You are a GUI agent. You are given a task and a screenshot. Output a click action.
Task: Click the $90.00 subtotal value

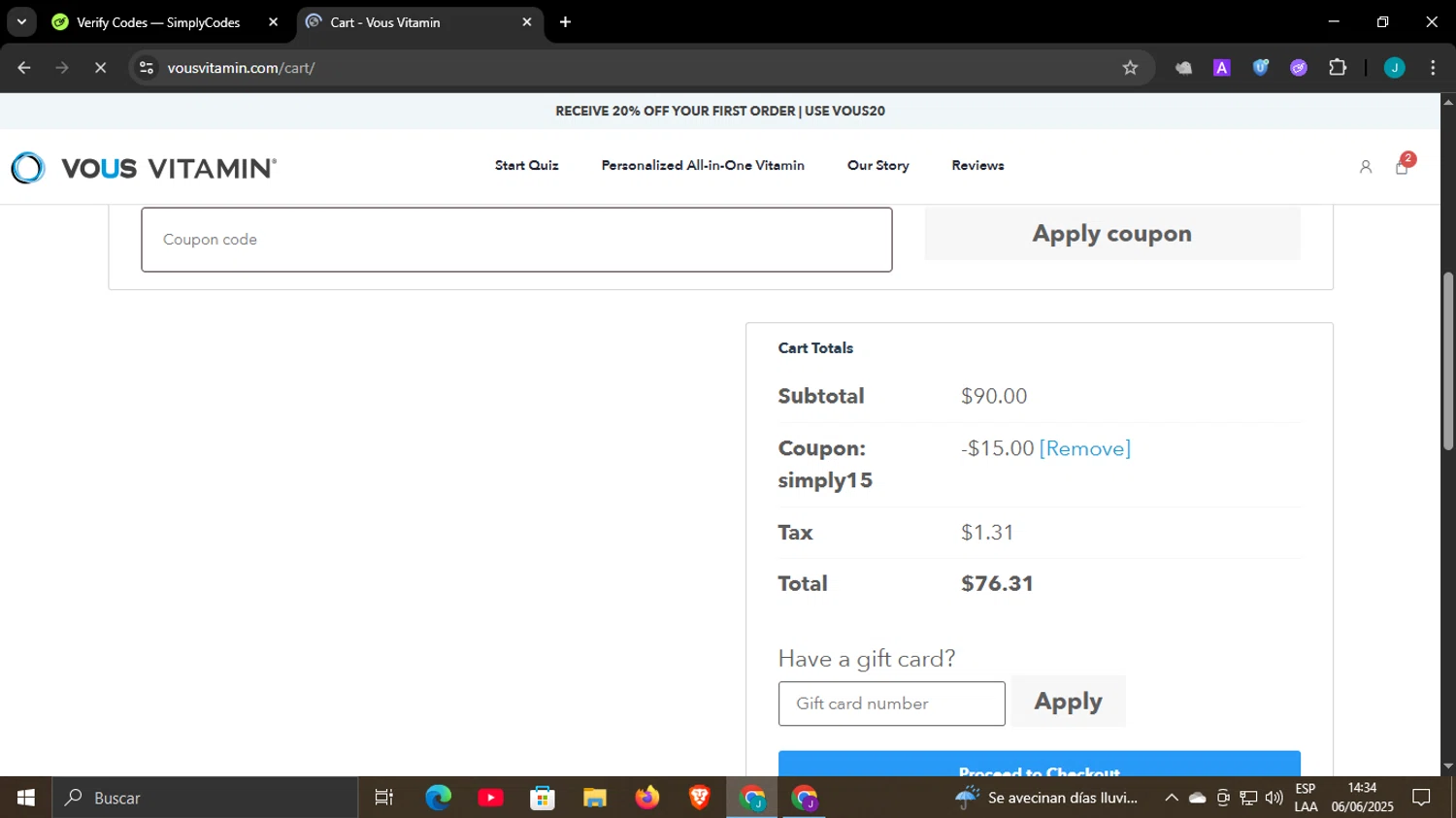coord(994,396)
